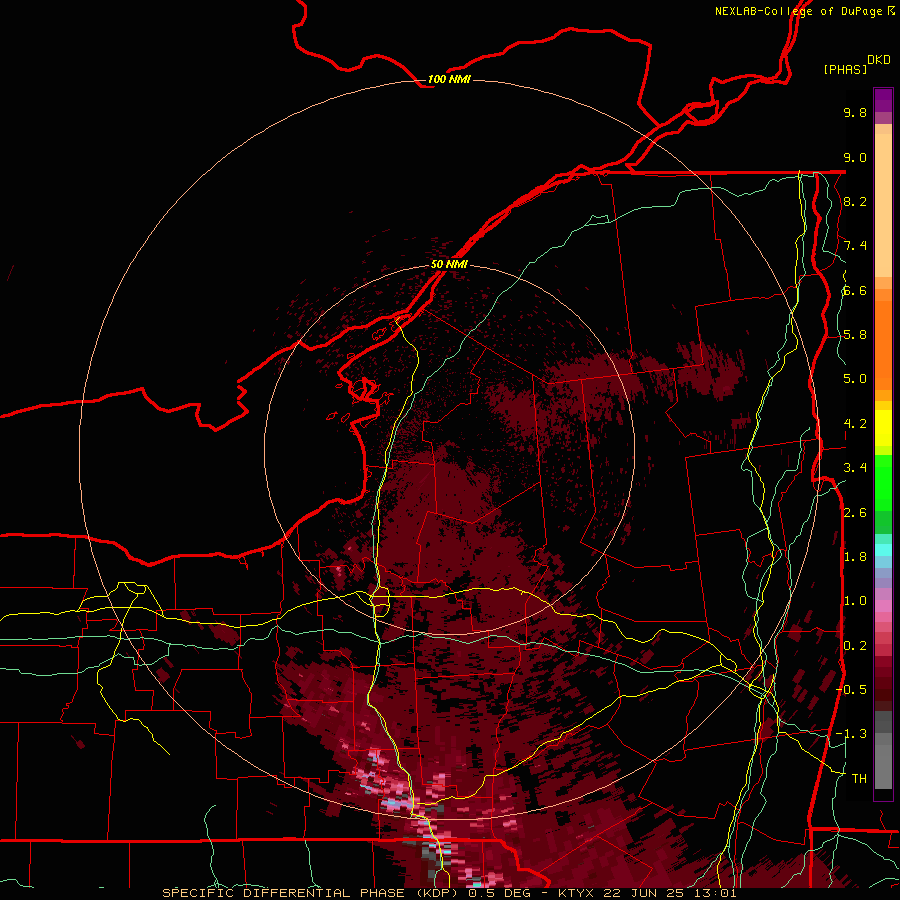Image resolution: width=900 pixels, height=900 pixels.
Task: Click the 1.8 scale value
Action: tap(855, 557)
